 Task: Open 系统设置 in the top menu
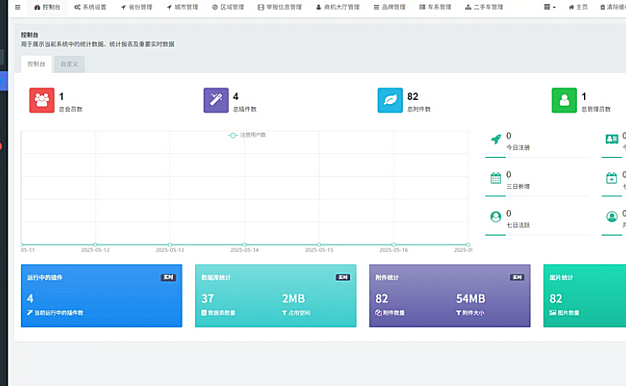[x=90, y=7]
